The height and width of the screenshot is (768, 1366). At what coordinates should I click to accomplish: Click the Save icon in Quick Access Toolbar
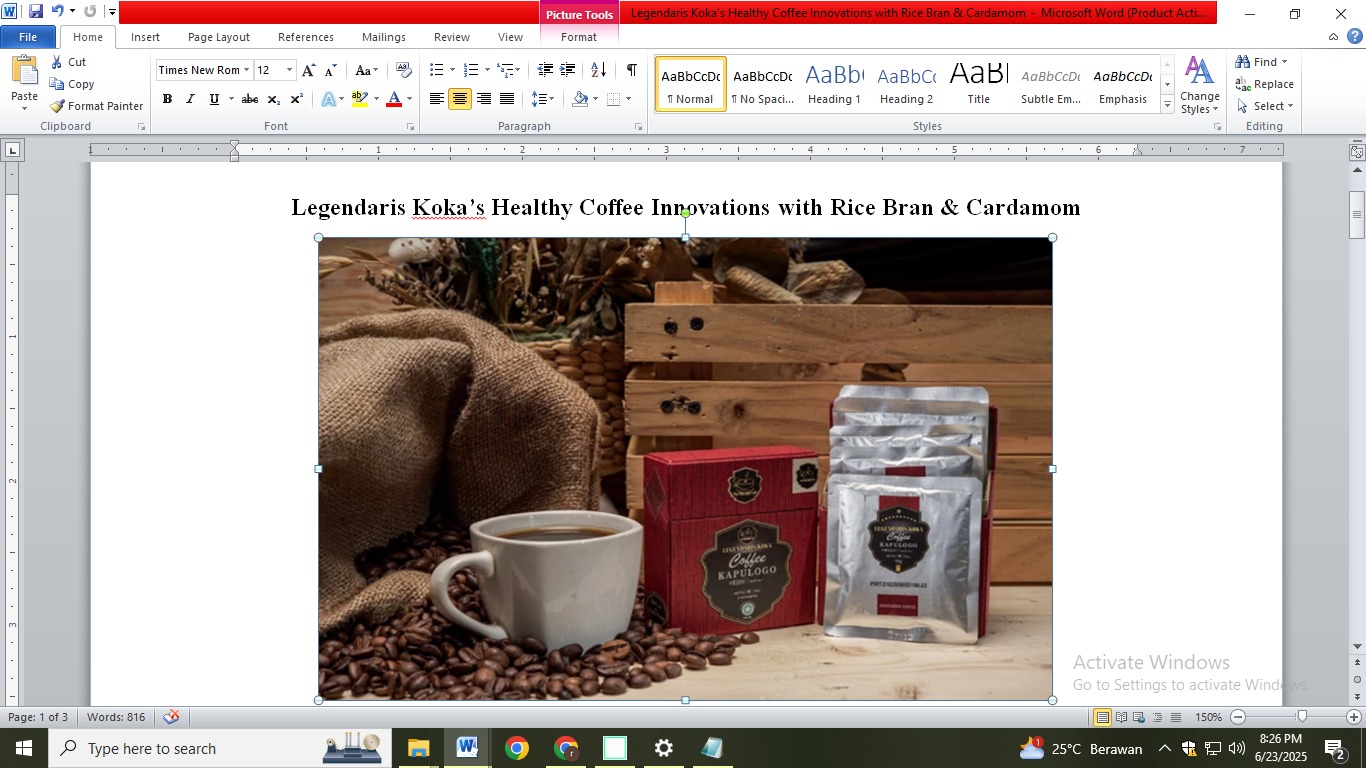[x=36, y=12]
